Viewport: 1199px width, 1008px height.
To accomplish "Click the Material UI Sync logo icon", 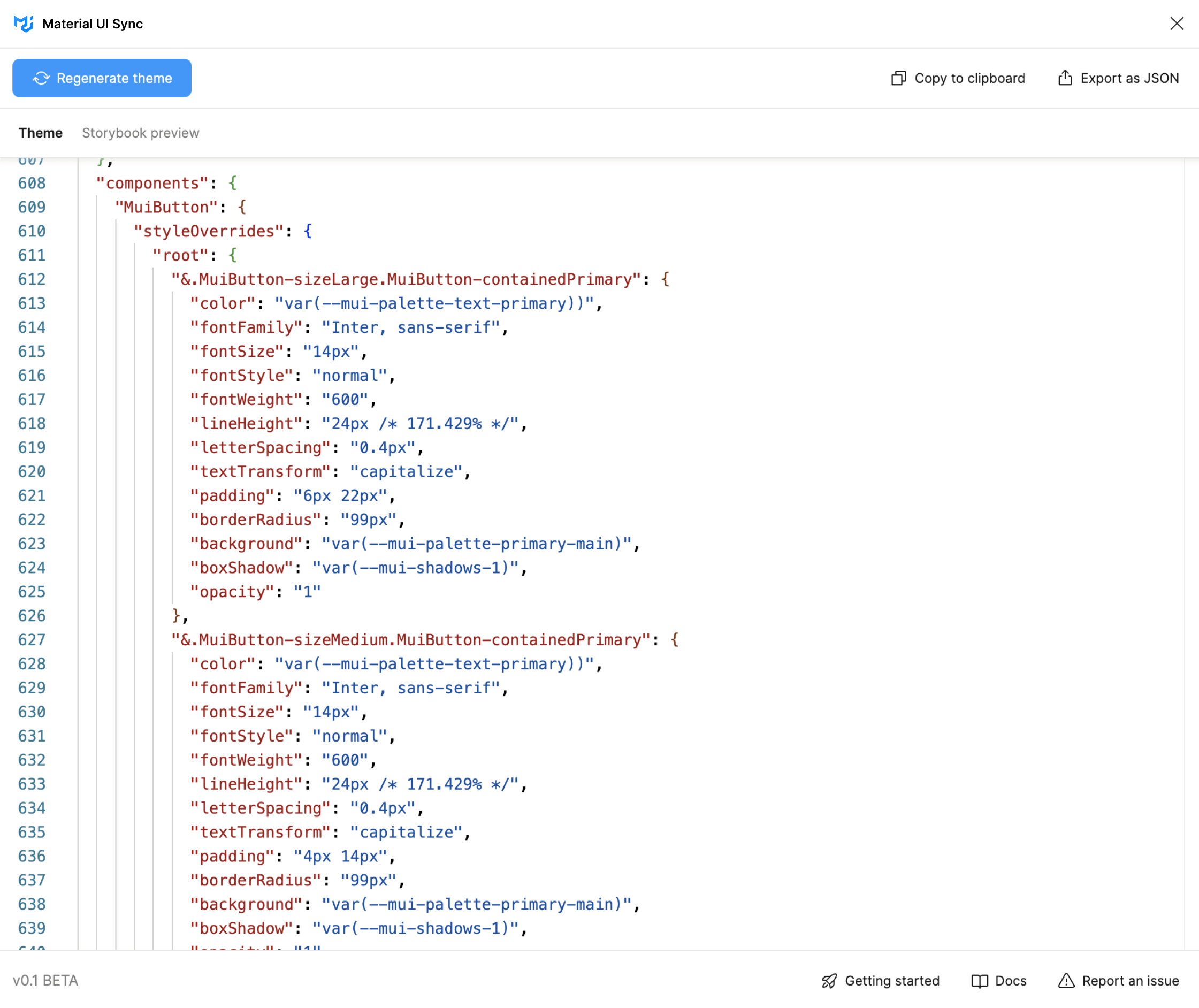I will tap(24, 24).
